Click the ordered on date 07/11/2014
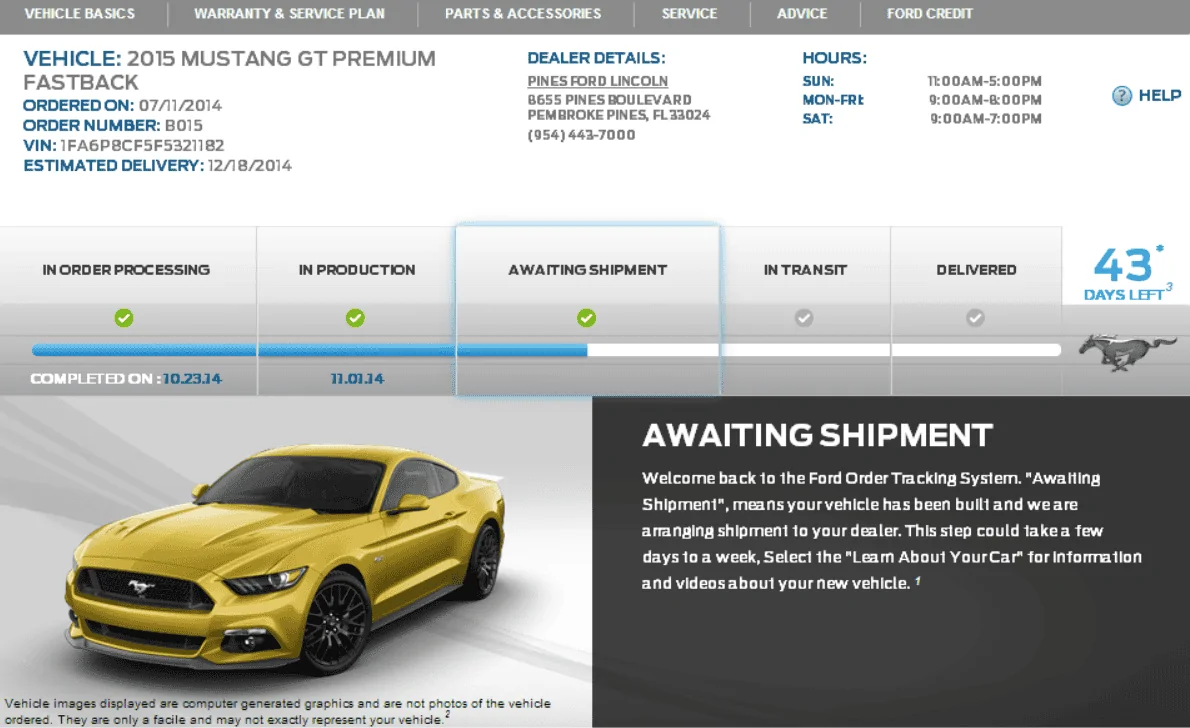The width and height of the screenshot is (1190, 728). (181, 106)
